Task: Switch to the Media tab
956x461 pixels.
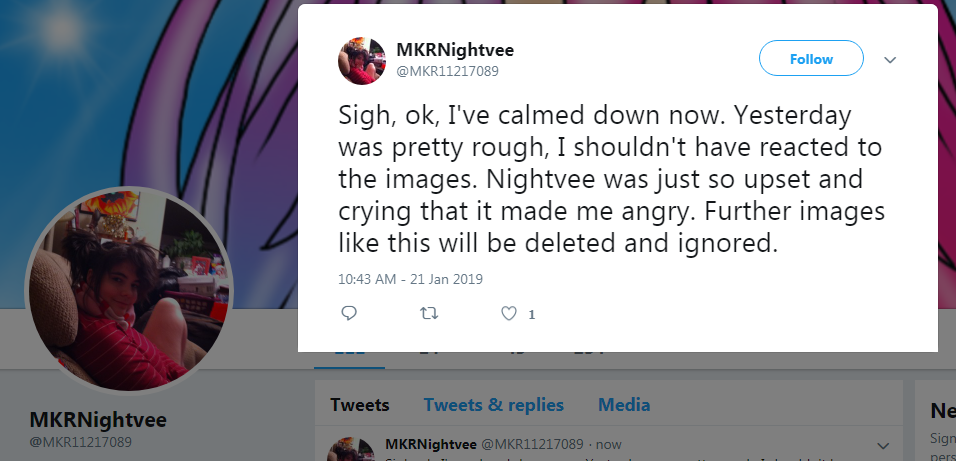Action: pos(624,405)
